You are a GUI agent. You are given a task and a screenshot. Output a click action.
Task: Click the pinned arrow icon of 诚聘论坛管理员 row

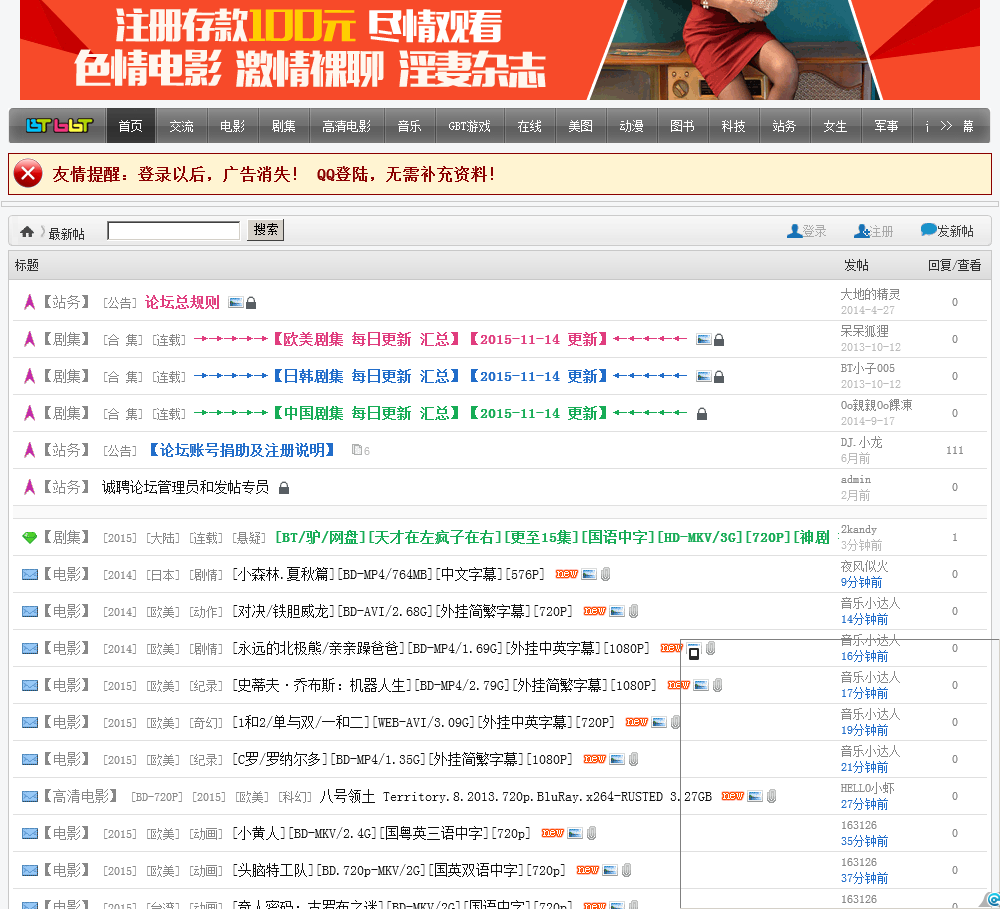coord(29,487)
